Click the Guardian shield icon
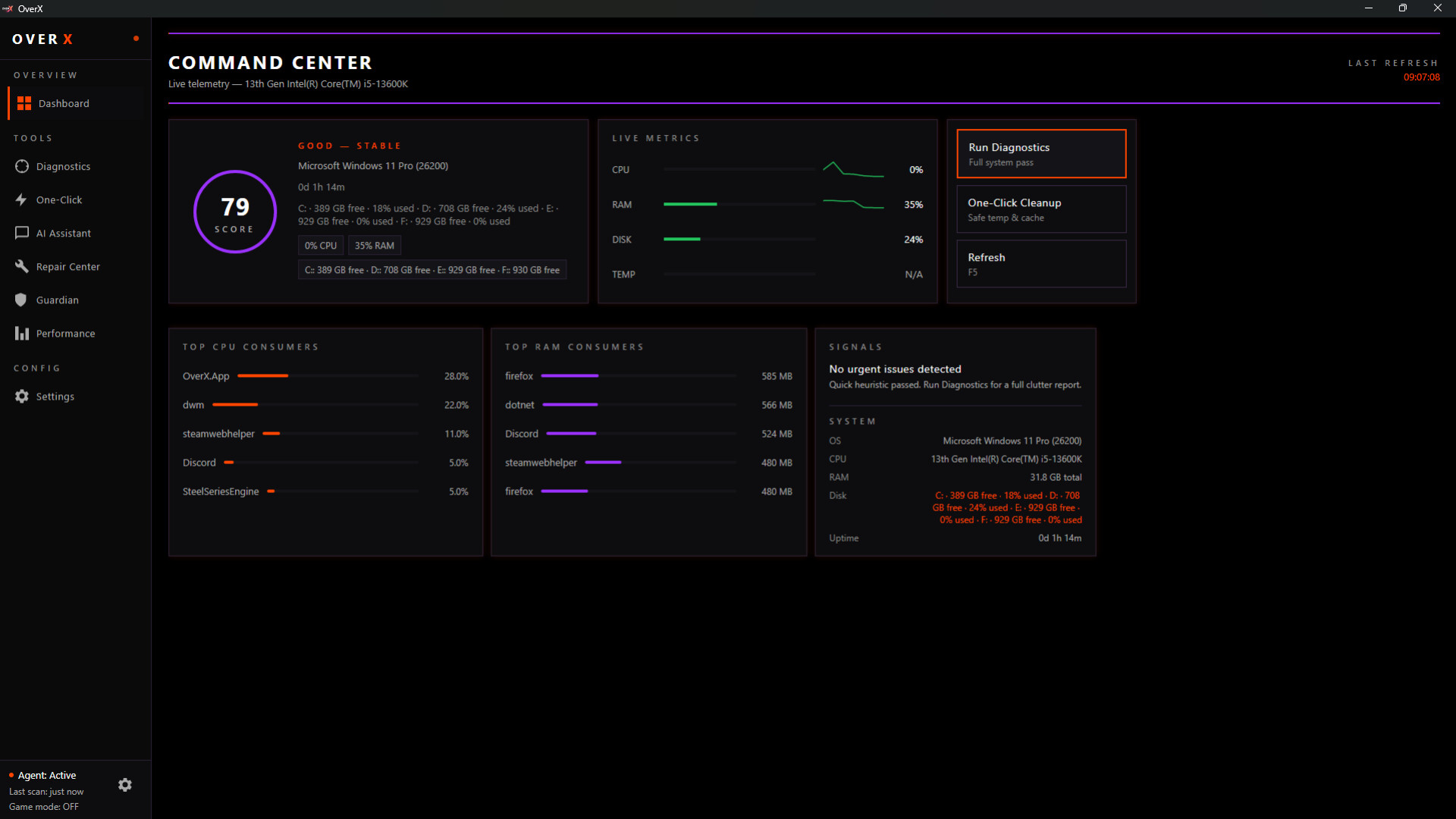This screenshot has width=1456, height=819. pos(21,300)
